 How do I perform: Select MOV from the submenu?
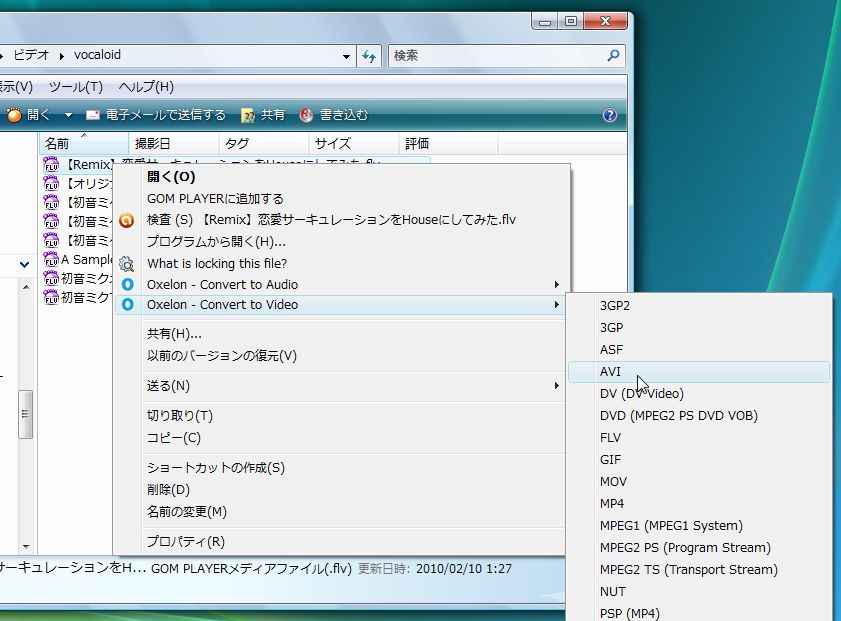(698, 482)
